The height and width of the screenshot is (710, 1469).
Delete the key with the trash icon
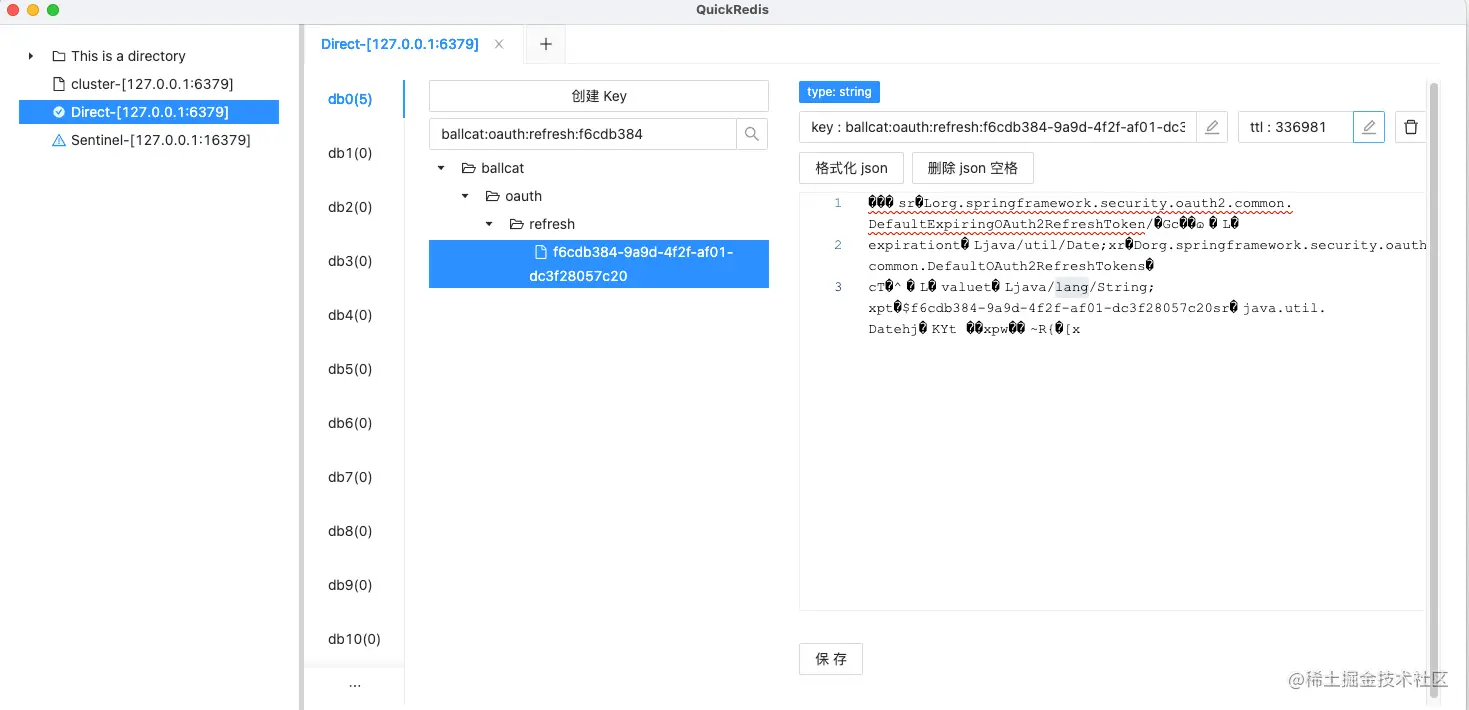pyautogui.click(x=1411, y=127)
